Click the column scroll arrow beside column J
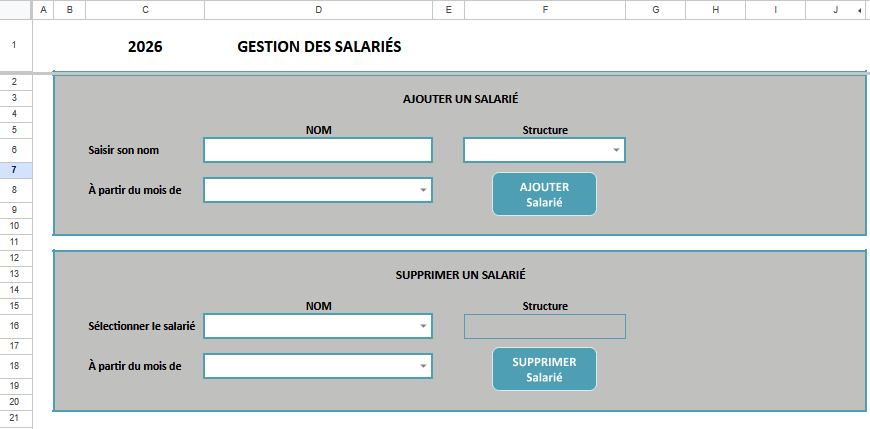 [860, 9]
